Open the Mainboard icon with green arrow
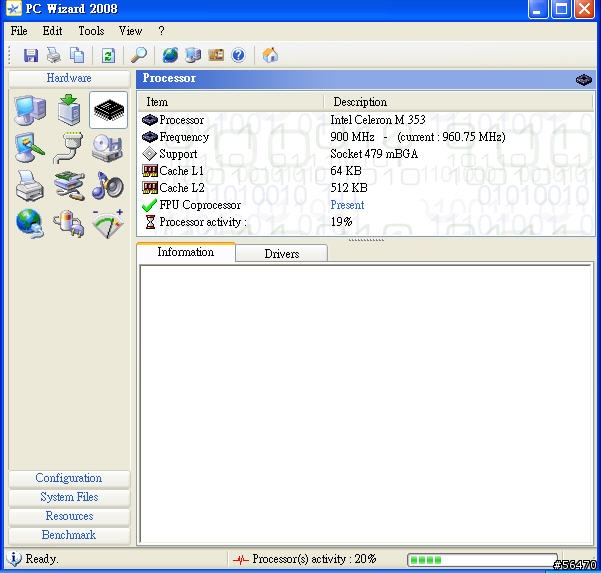This screenshot has width=601, height=573. tap(69, 110)
